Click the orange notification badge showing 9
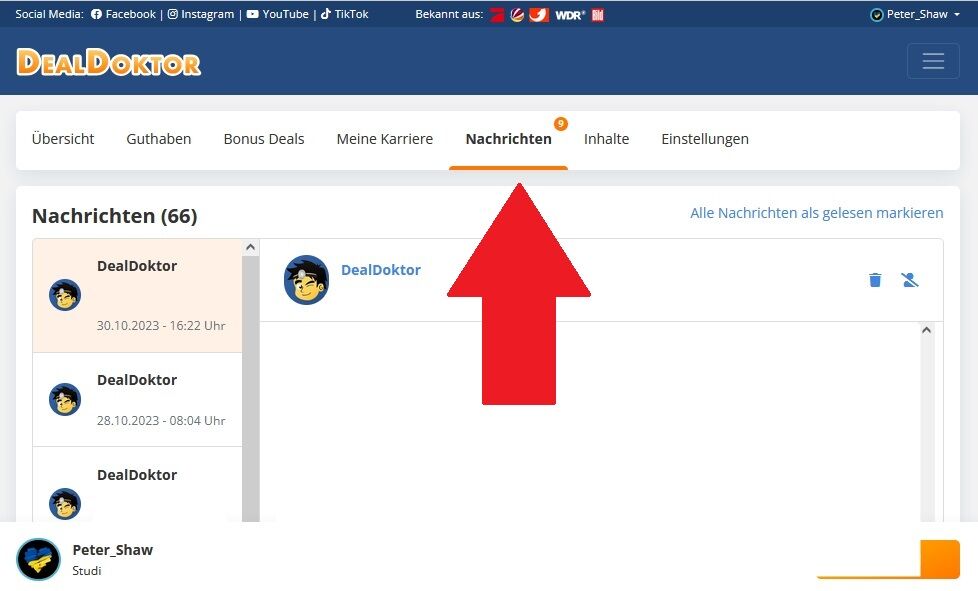 561,123
